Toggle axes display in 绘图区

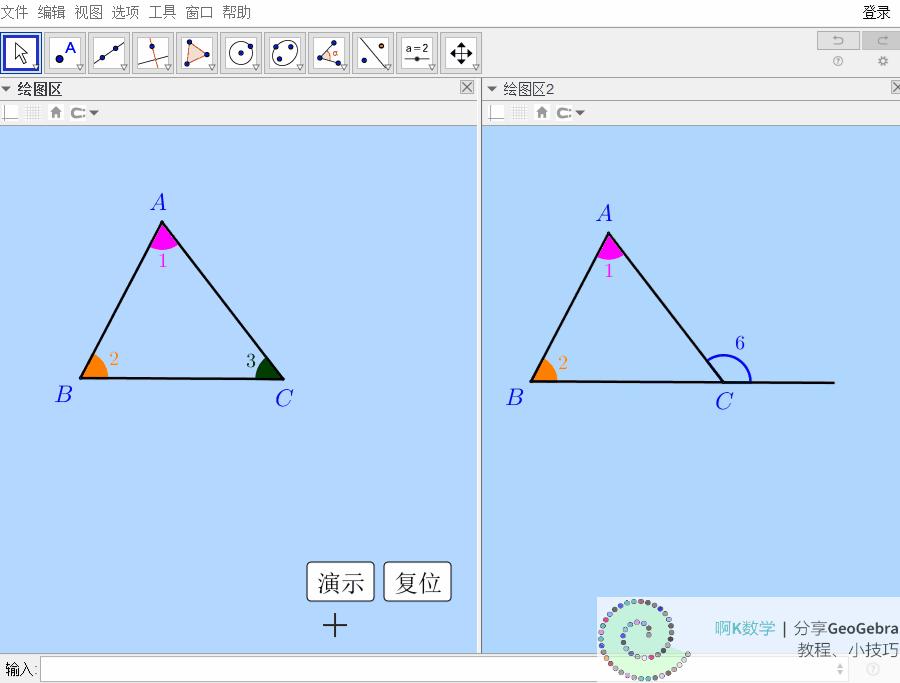[x=11, y=113]
